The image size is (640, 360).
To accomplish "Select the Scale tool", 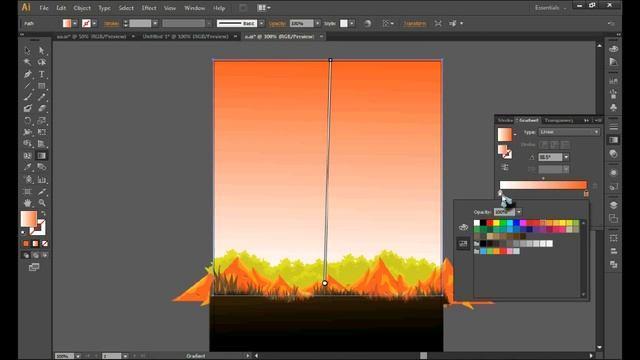I will (42, 121).
